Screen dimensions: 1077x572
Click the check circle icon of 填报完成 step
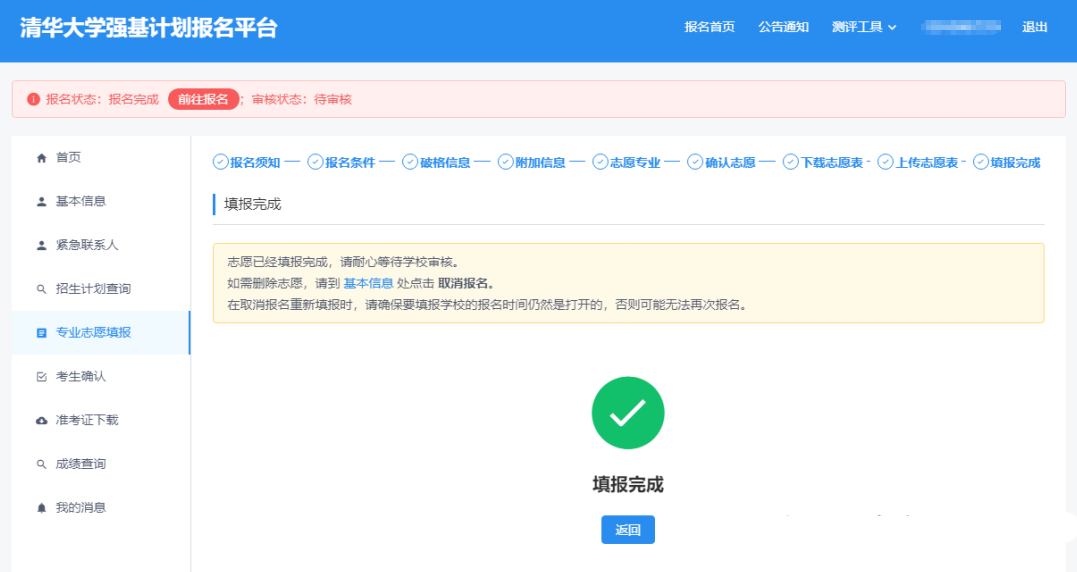[981, 162]
